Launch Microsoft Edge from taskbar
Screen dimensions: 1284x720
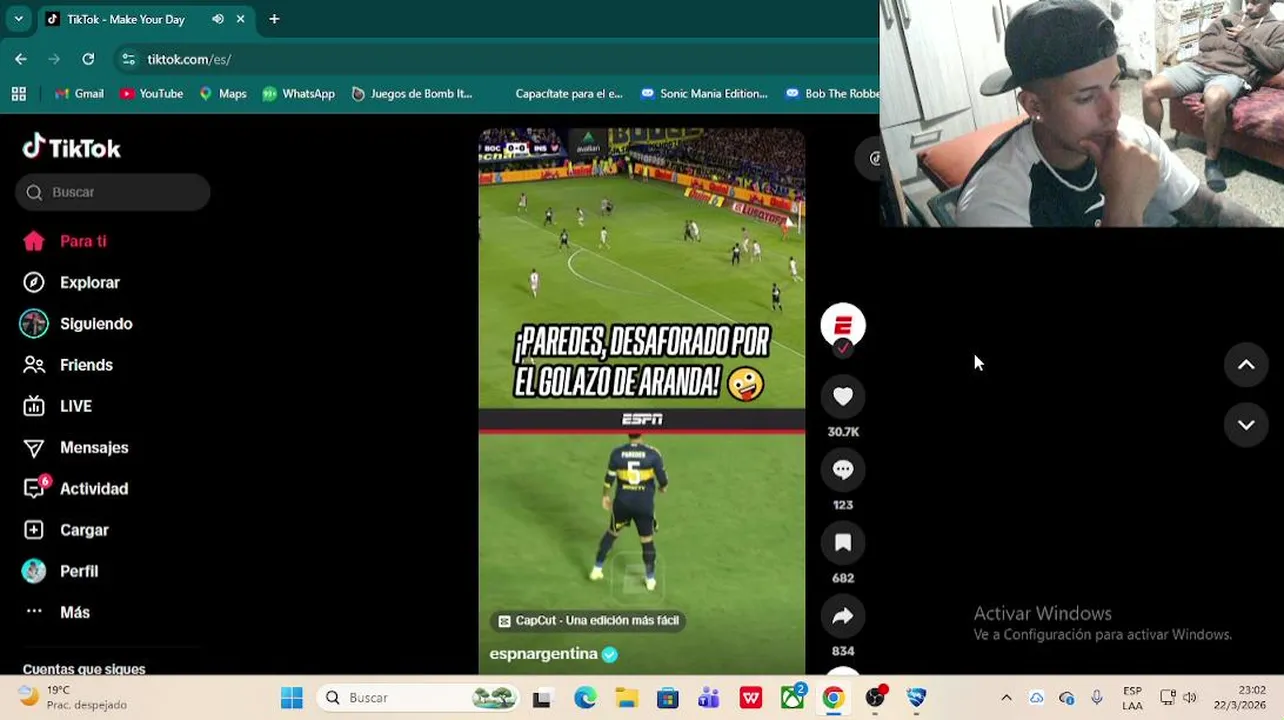(x=585, y=698)
